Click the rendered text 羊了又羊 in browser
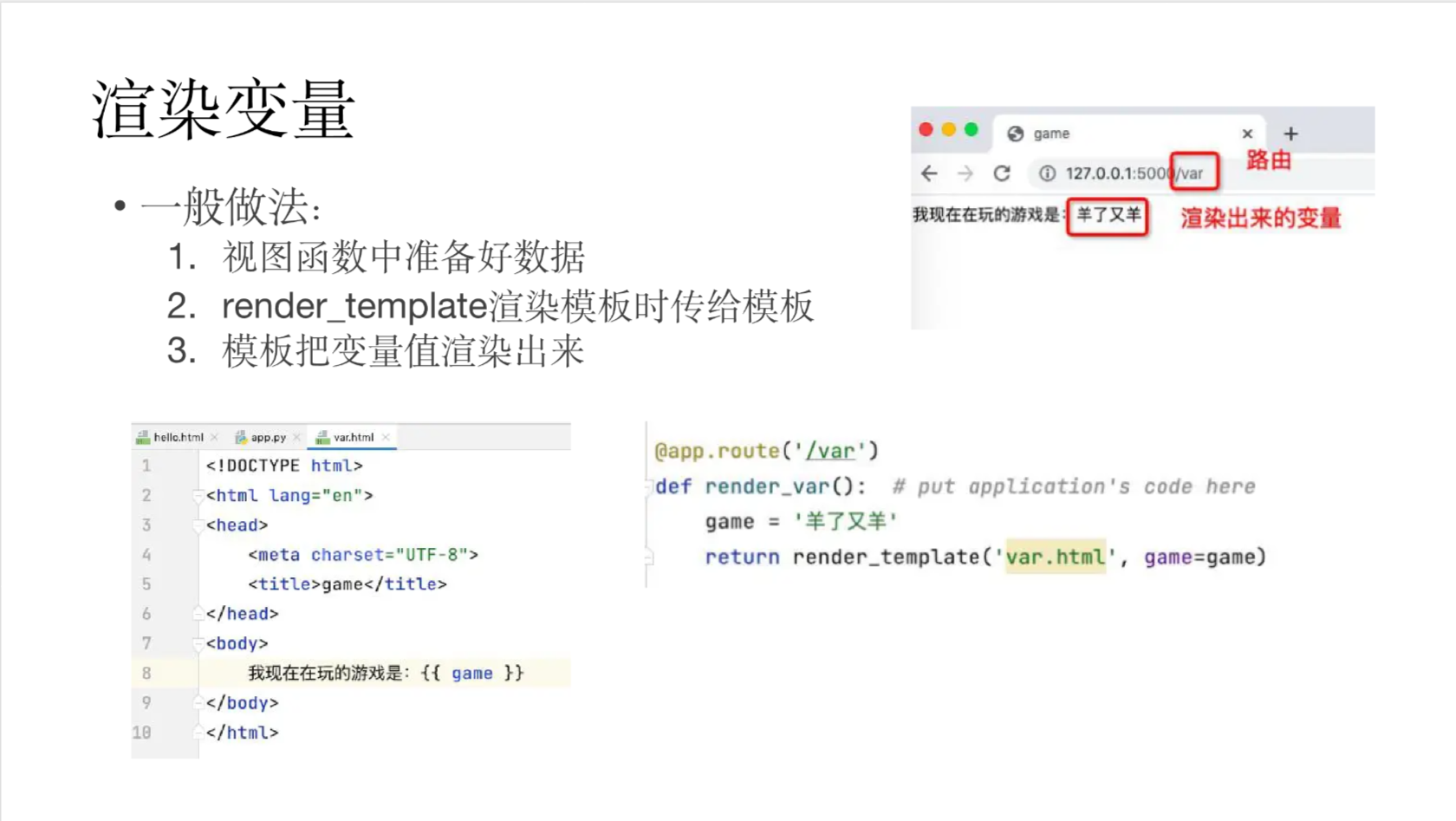1456x821 pixels. coord(1108,215)
